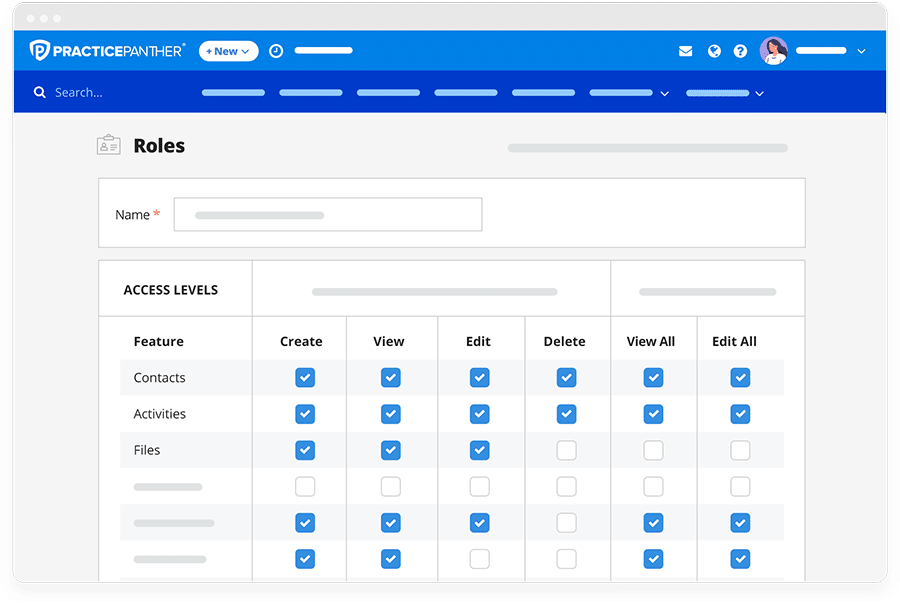The height and width of the screenshot is (606, 900).
Task: Open the help question mark icon
Action: [x=740, y=51]
